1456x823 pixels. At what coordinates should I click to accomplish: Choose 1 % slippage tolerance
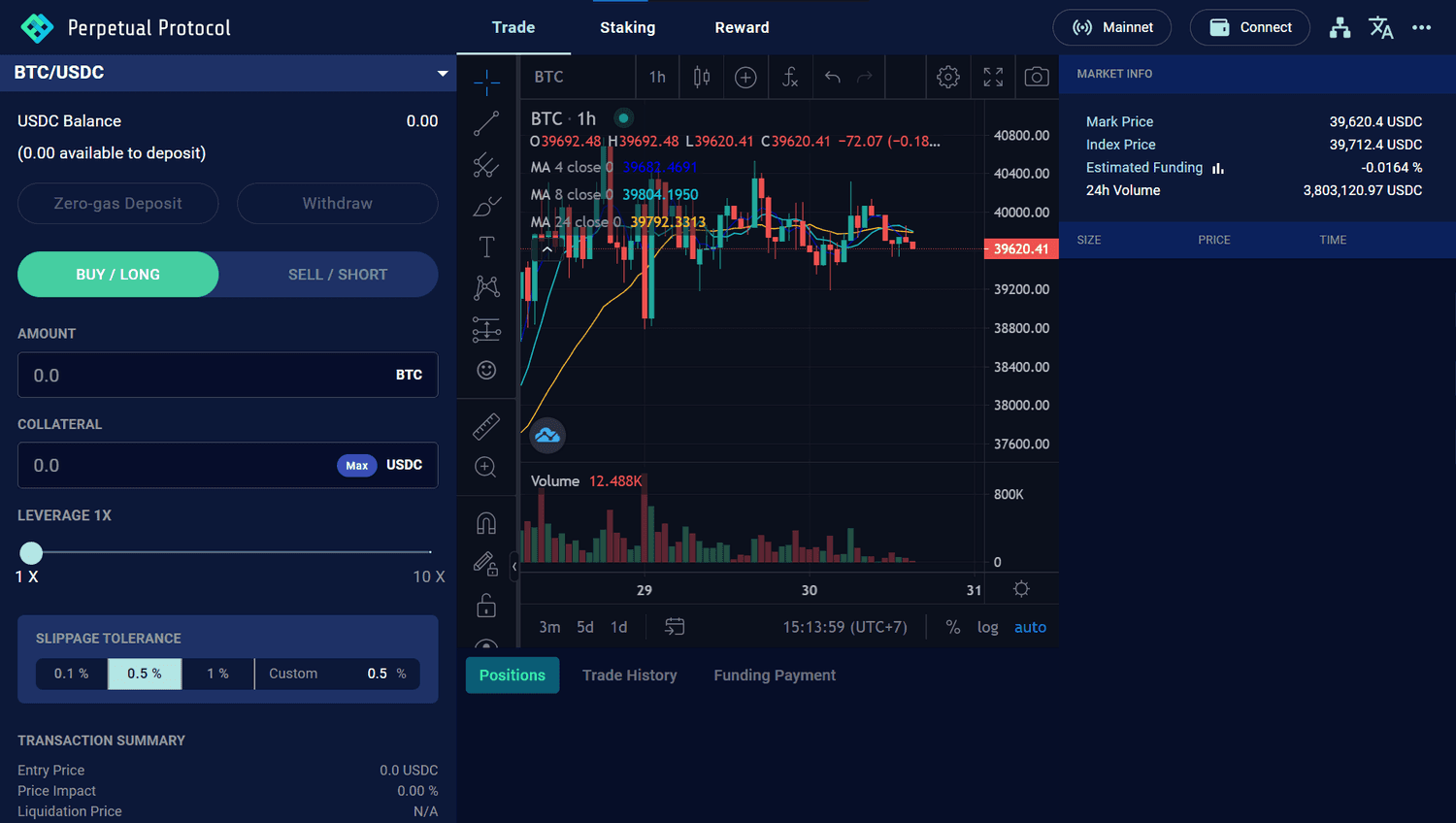click(x=218, y=674)
